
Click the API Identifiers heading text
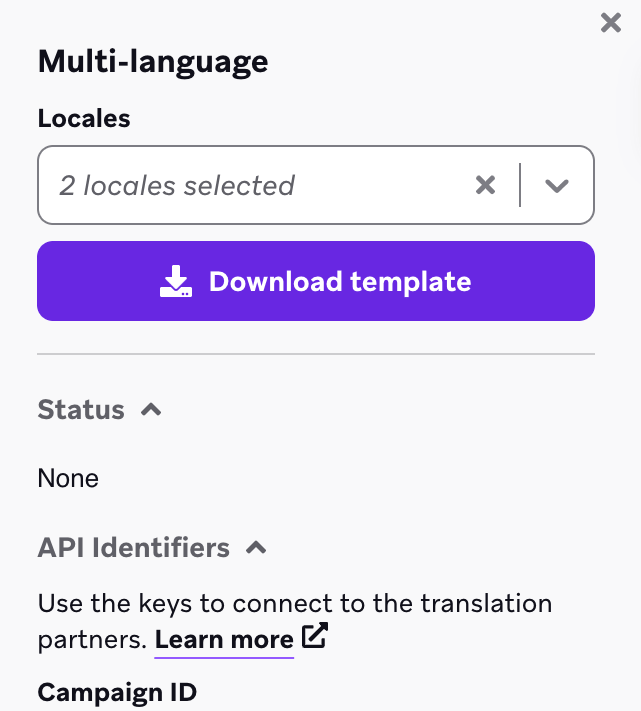134,547
